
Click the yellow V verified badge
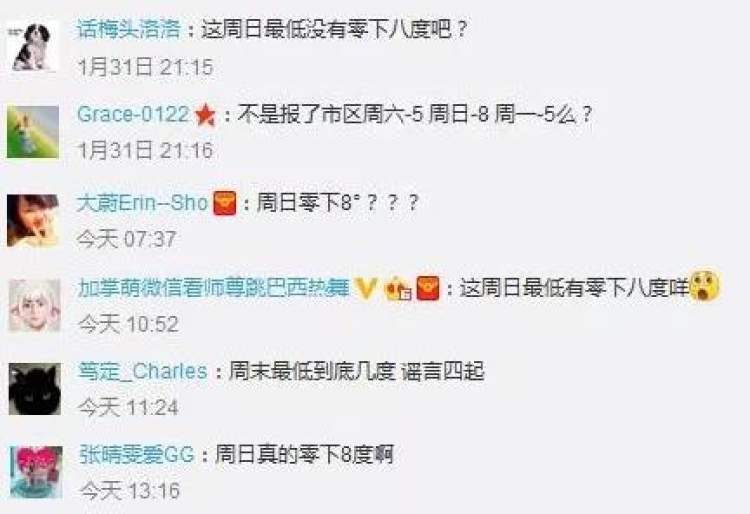(366, 288)
